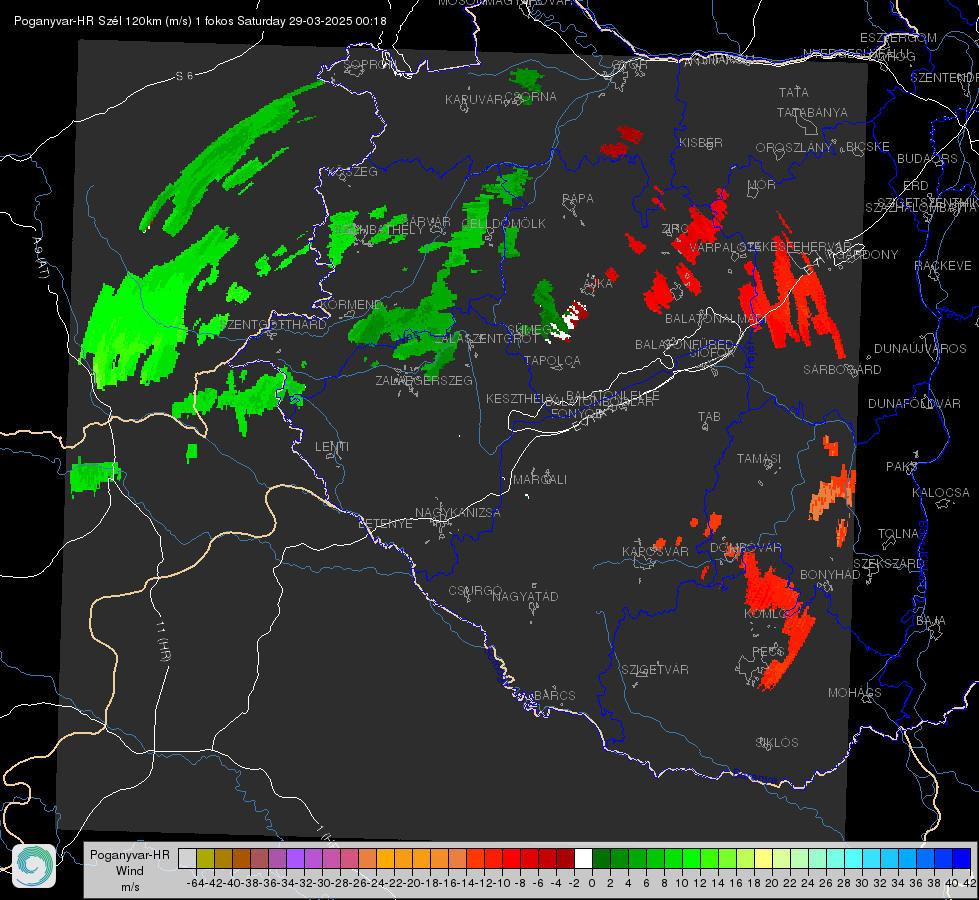Image resolution: width=979 pixels, height=900 pixels.
Task: Click the SOPRON city label
Action: pyautogui.click(x=370, y=64)
